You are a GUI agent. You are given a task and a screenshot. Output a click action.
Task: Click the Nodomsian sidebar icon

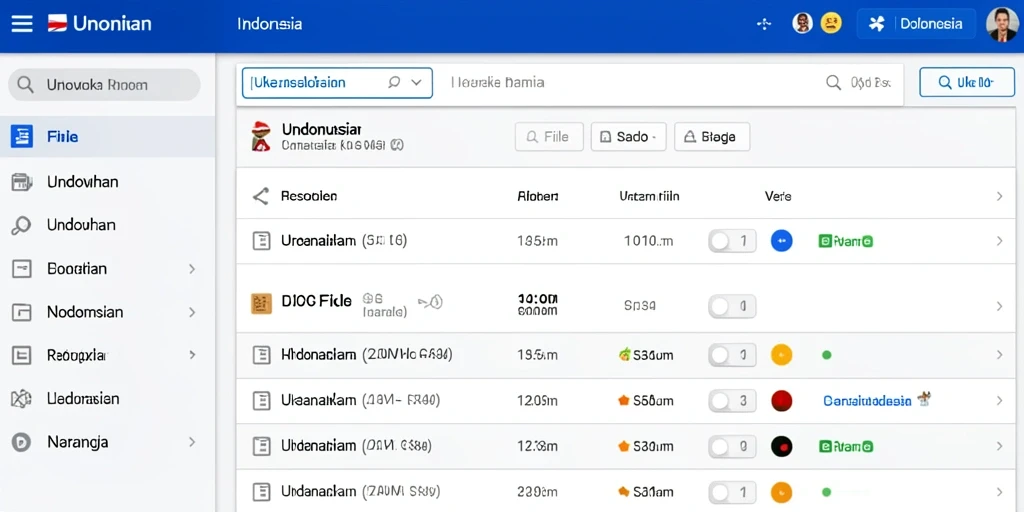click(22, 312)
